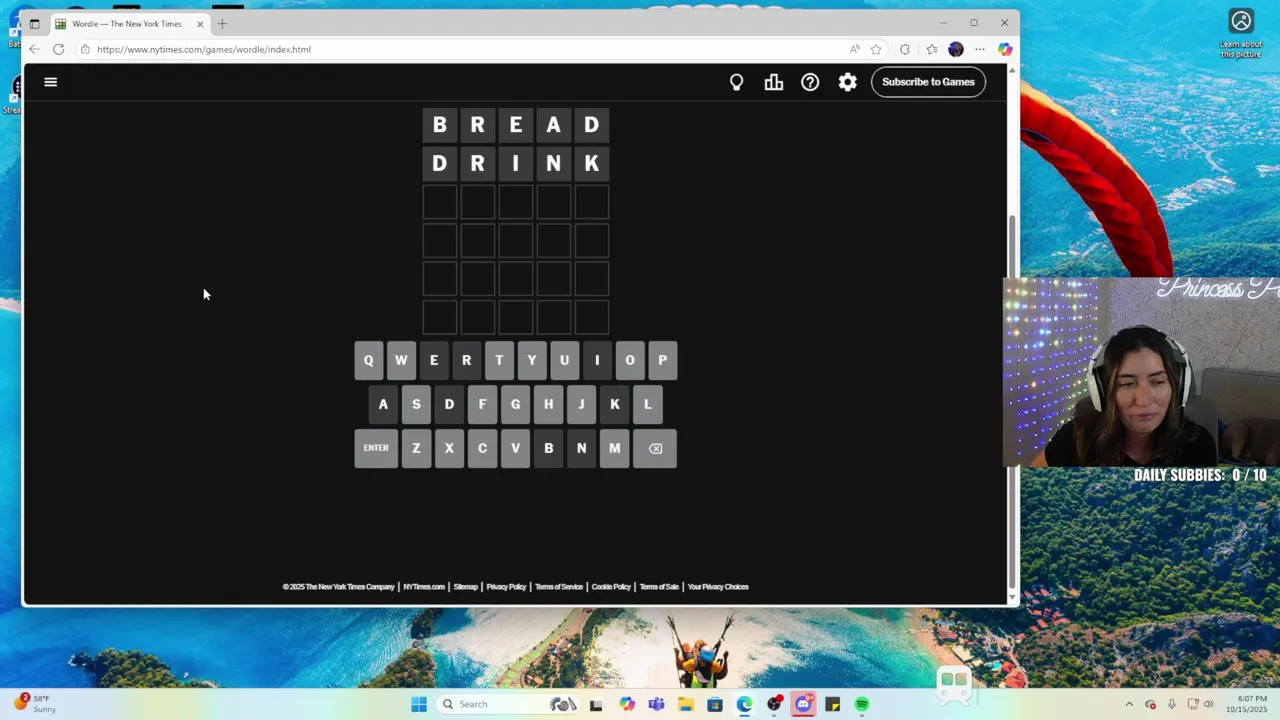Tap the T key on Wordle keyboard

(499, 360)
